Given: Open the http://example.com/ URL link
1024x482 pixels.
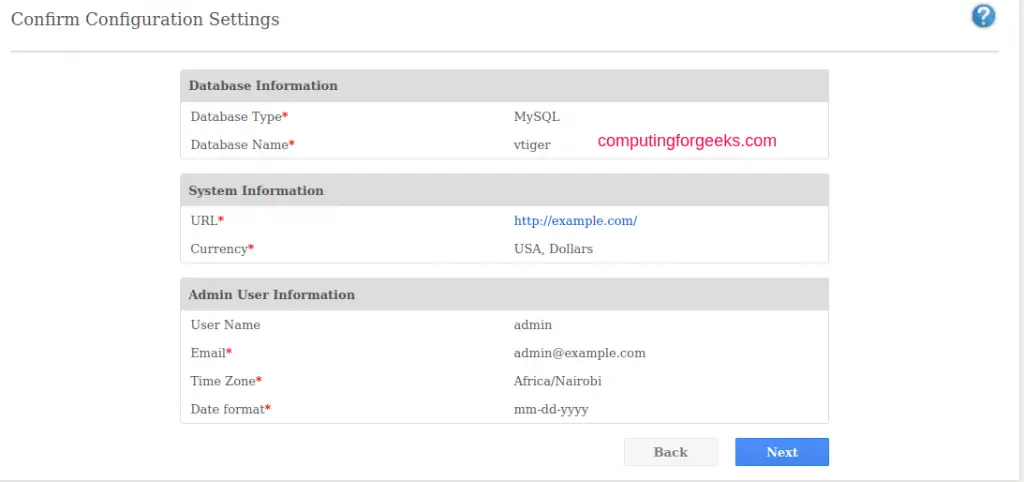Looking at the screenshot, I should (575, 221).
